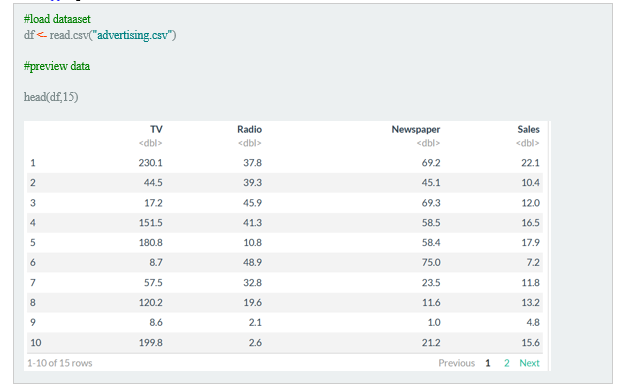Select Radio value 41.3
Image resolution: width=627 pixels, height=391 pixels.
pos(252,223)
